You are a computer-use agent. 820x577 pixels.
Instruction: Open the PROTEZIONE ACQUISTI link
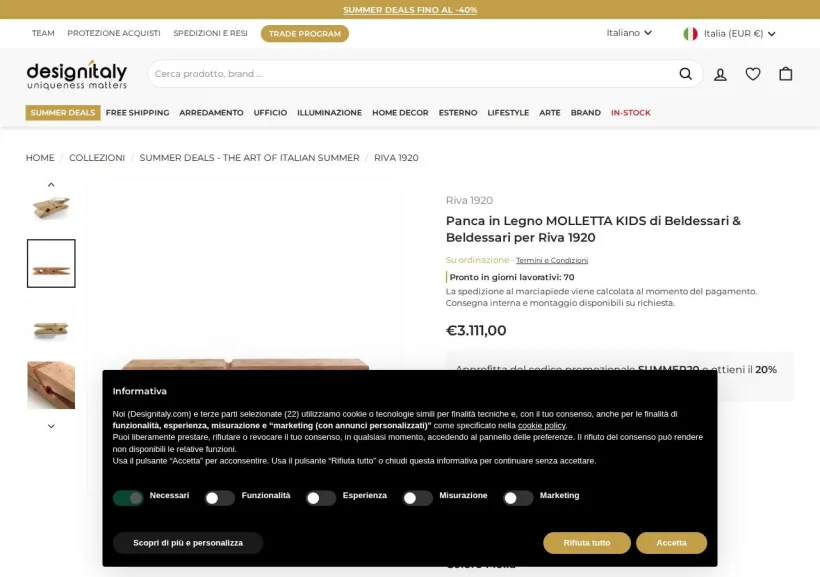114,33
